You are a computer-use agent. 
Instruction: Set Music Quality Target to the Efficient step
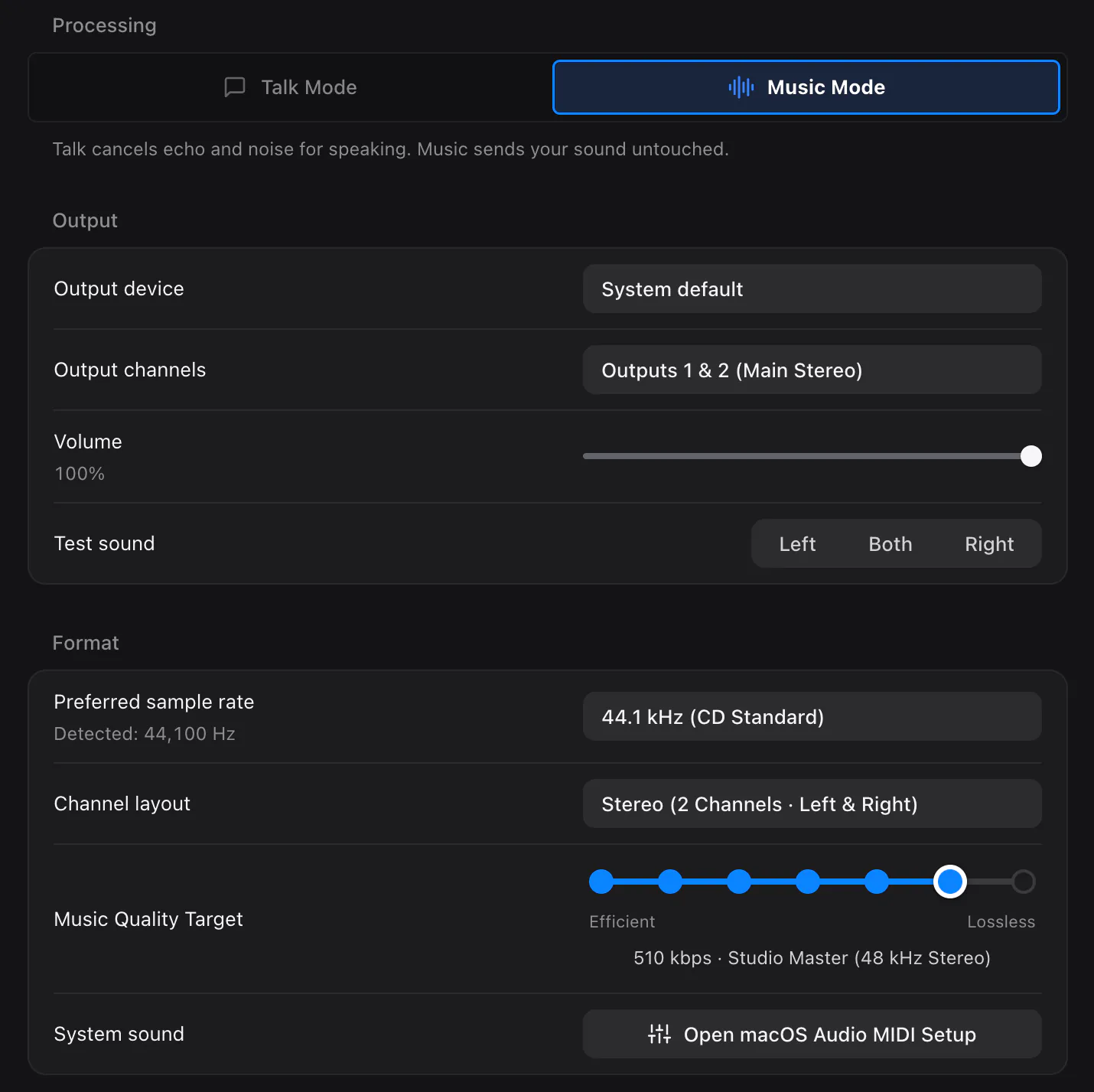[x=601, y=882]
